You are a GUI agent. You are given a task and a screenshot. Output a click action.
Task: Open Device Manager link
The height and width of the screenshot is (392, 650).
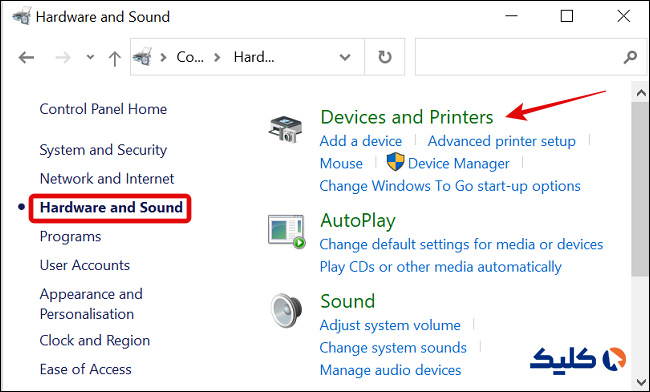458,164
